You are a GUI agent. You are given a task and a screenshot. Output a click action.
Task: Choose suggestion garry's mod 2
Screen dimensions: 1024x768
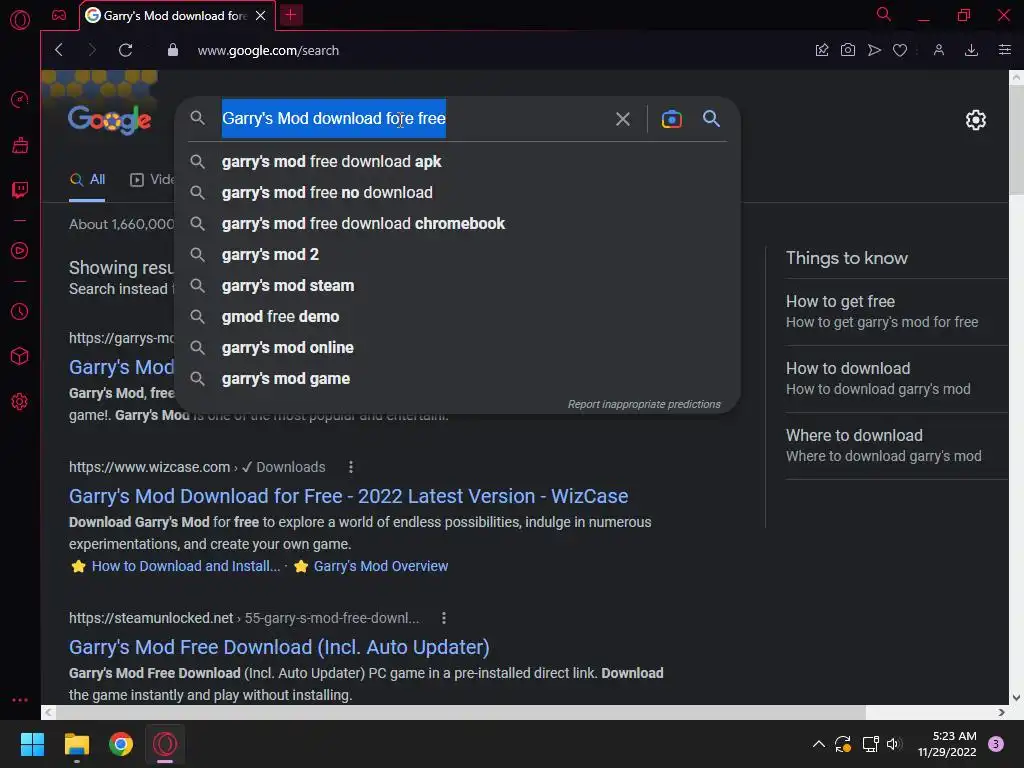point(457,255)
